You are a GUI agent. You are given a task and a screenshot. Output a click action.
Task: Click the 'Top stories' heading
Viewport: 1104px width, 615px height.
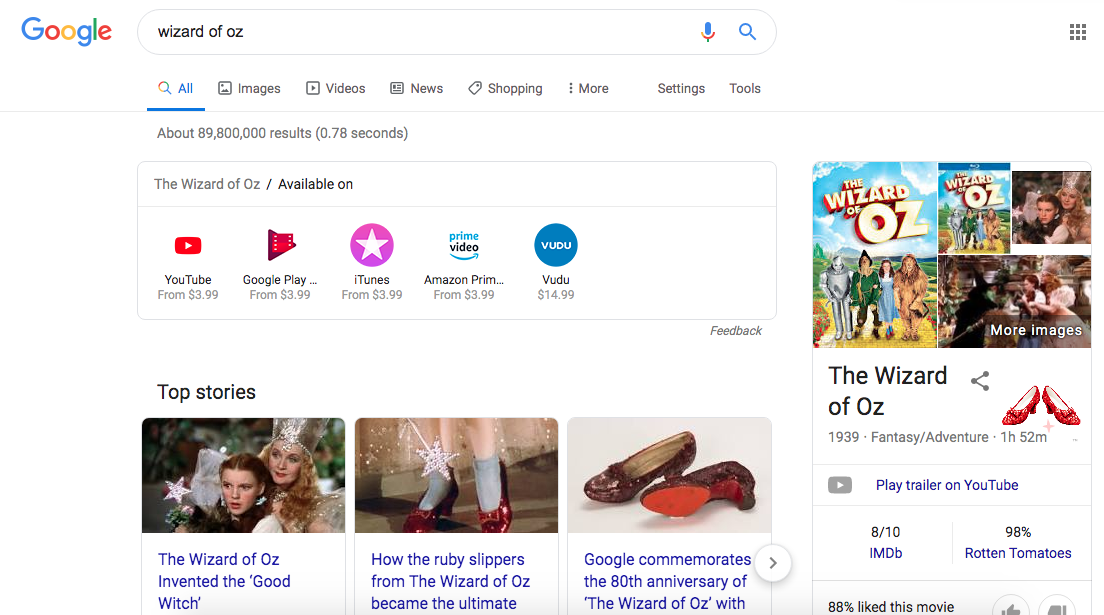point(206,392)
